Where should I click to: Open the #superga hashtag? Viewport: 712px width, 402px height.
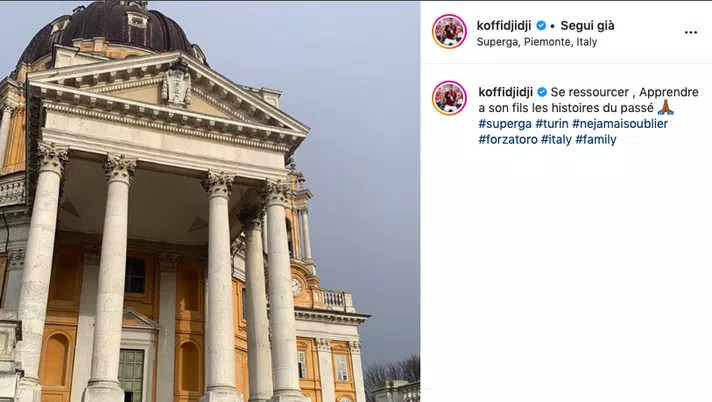505,124
